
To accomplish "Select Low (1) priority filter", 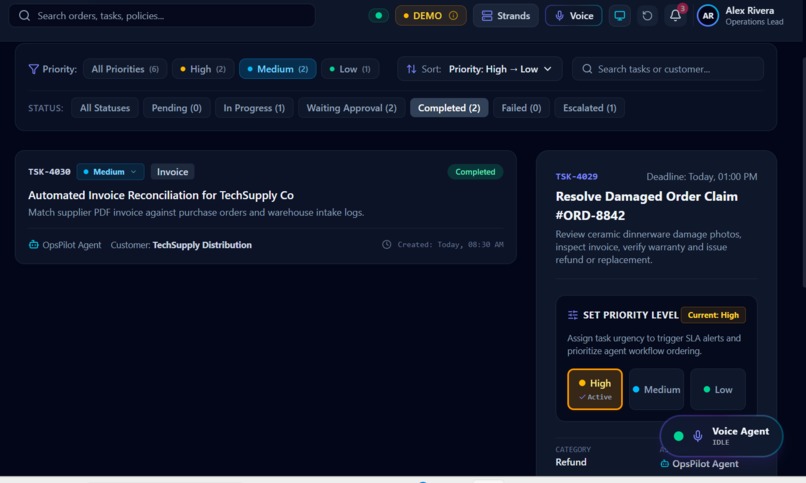I will pos(350,69).
